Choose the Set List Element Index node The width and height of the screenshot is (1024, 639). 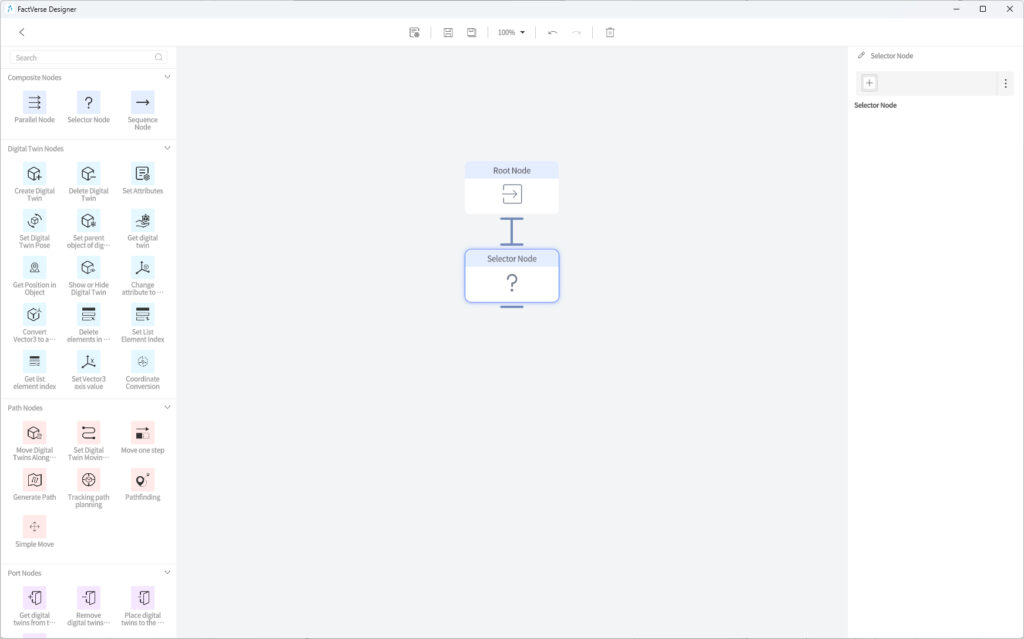[142, 315]
